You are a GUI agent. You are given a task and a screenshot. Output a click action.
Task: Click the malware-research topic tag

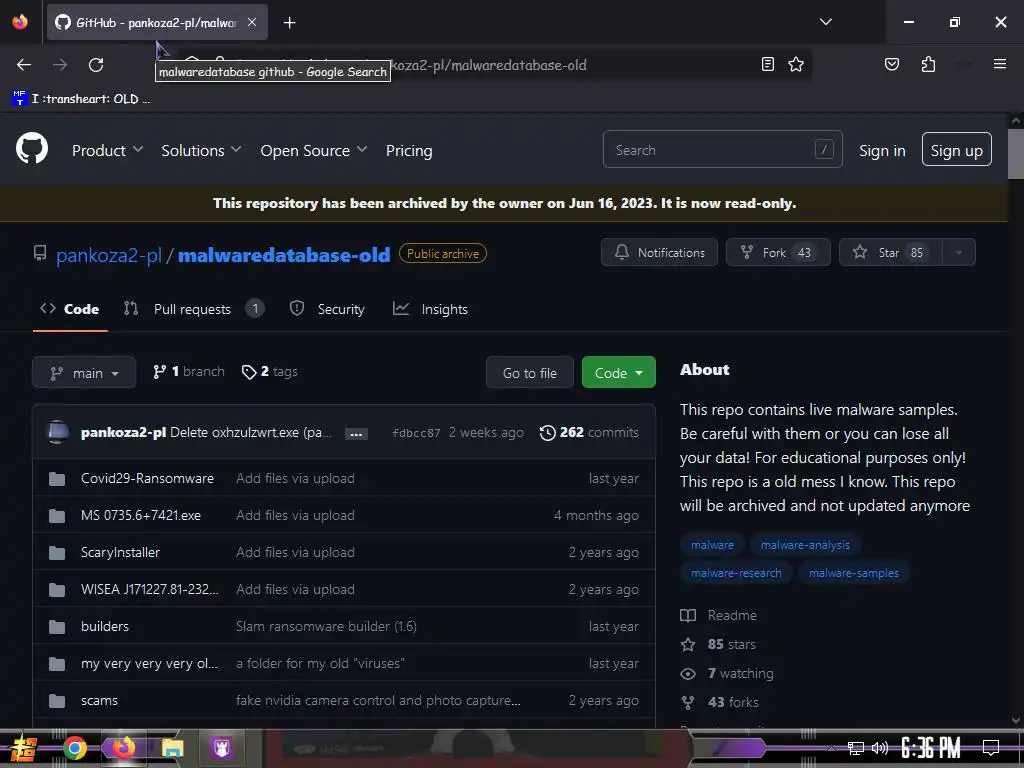tap(736, 573)
